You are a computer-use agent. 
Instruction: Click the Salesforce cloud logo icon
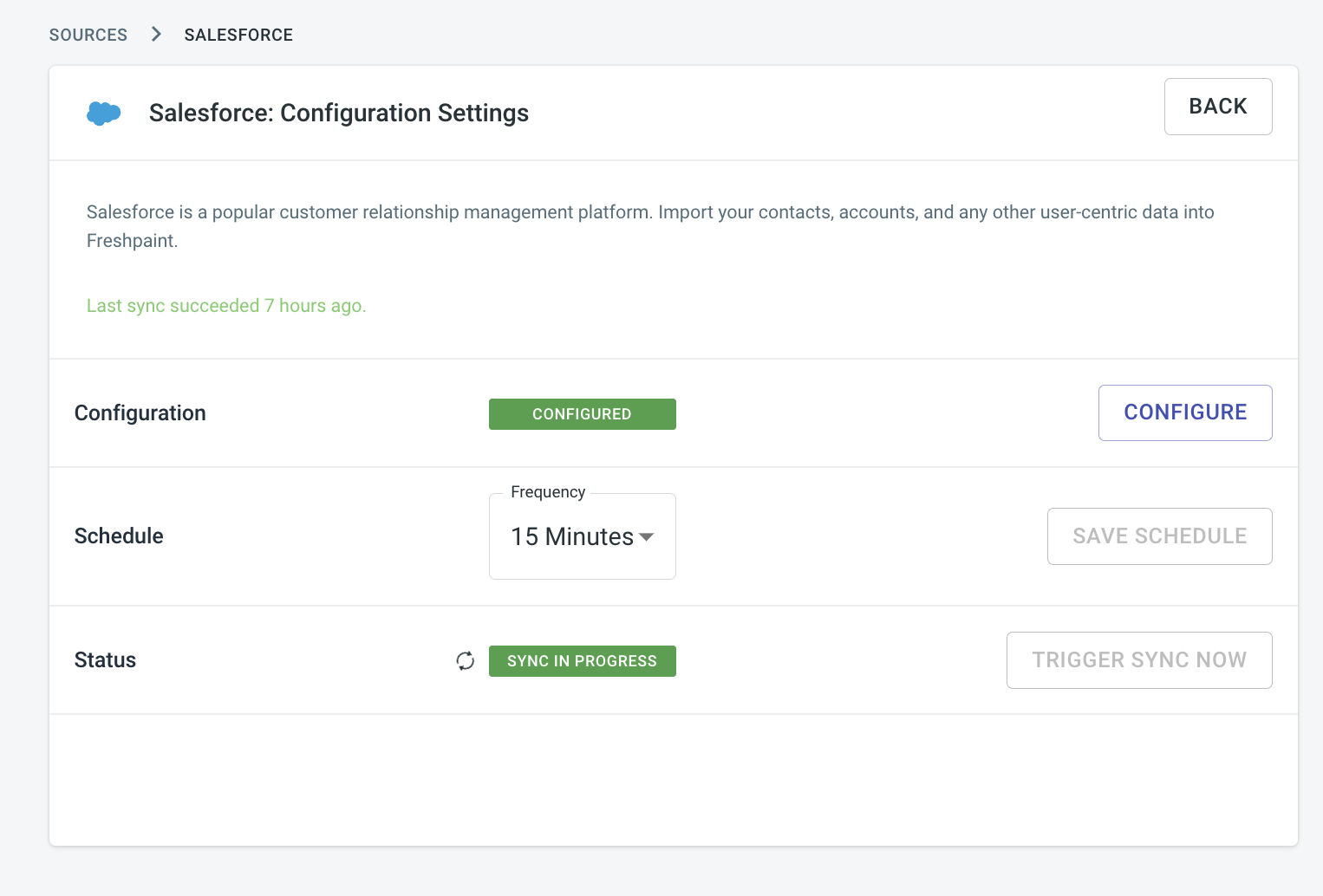click(103, 114)
